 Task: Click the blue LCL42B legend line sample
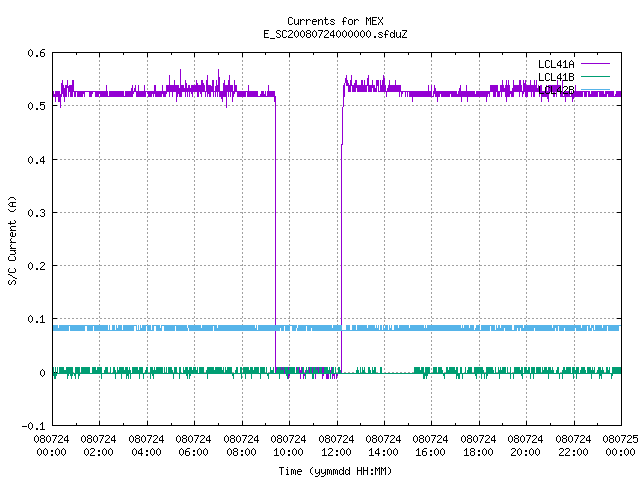coord(595,89)
